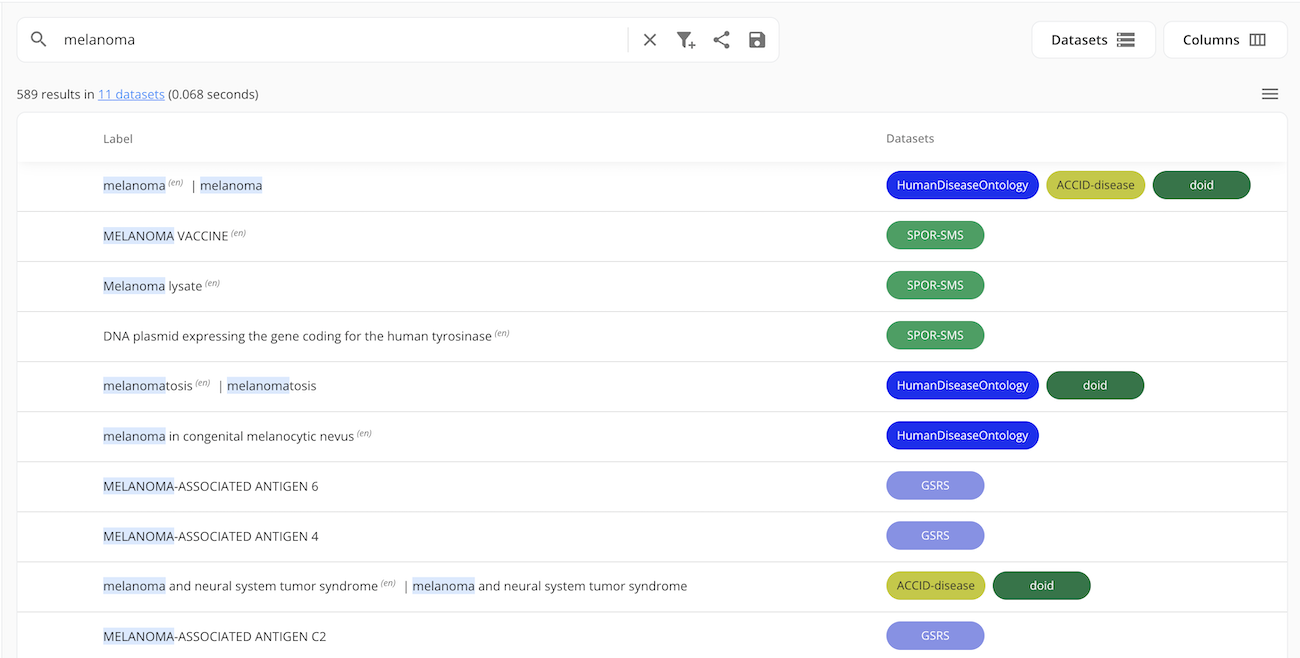The image size is (1300, 658).
Task: Click SPOR-SMS tag for MELANOMA VACCINE
Action: 935,235
